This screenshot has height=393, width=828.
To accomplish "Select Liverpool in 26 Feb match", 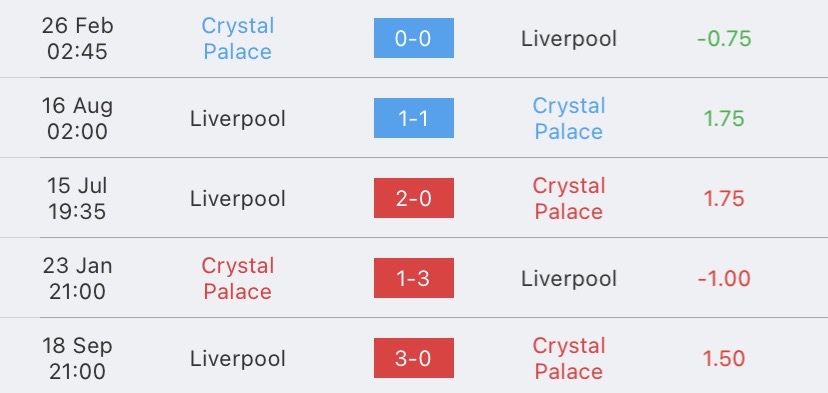I will 569,39.
